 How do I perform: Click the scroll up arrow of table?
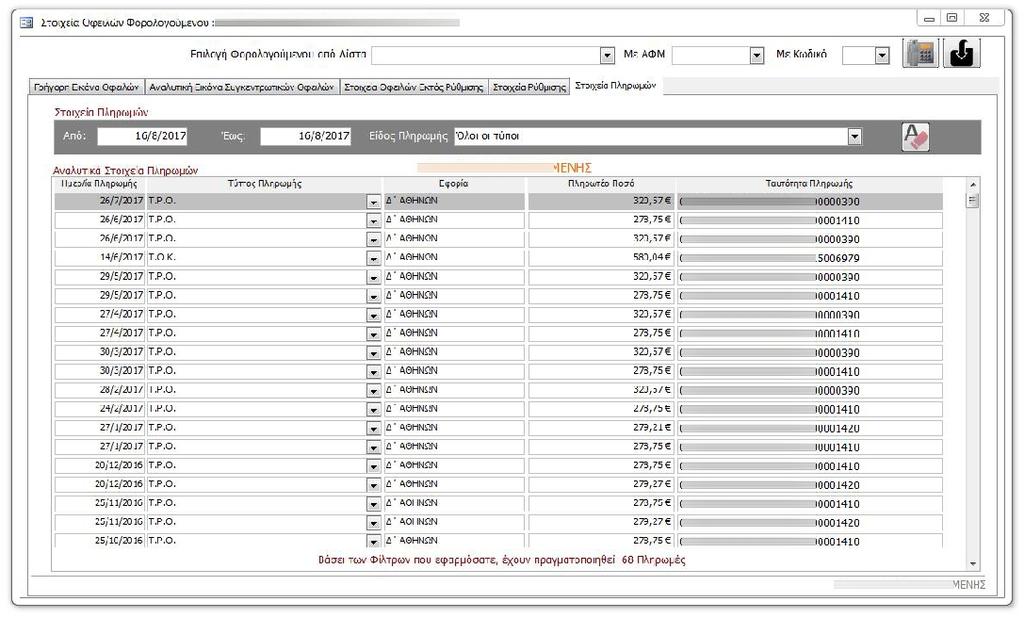tap(972, 185)
